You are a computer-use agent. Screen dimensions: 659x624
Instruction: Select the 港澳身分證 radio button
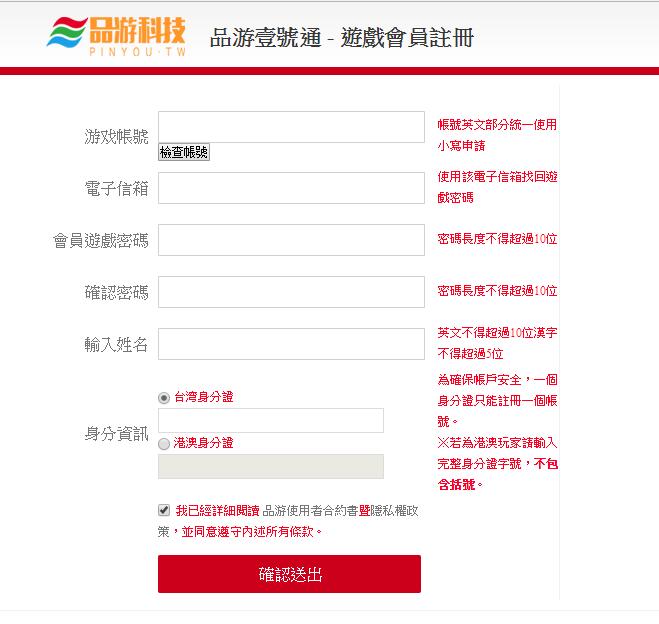pyautogui.click(x=164, y=444)
